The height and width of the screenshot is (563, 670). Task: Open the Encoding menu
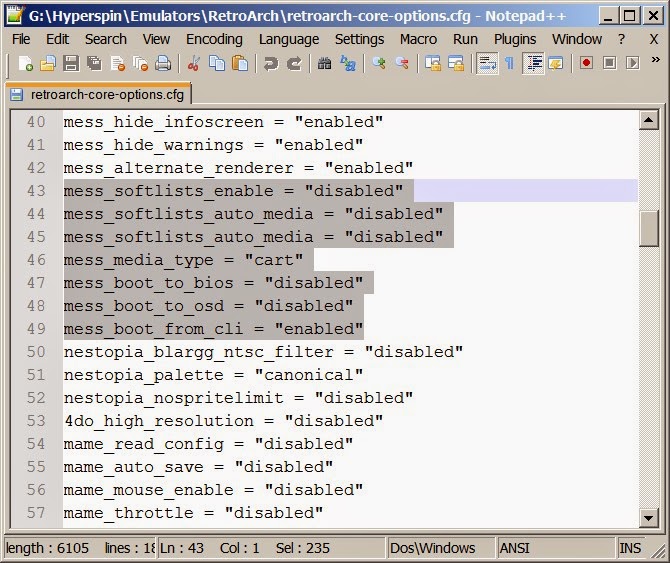(214, 39)
